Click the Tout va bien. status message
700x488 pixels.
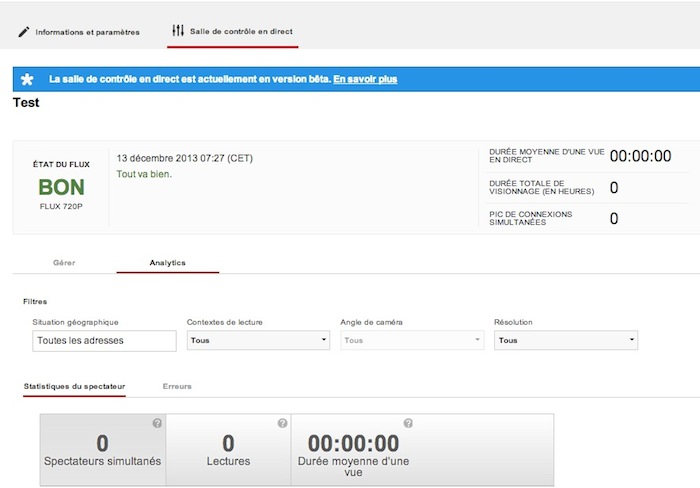pos(144,174)
